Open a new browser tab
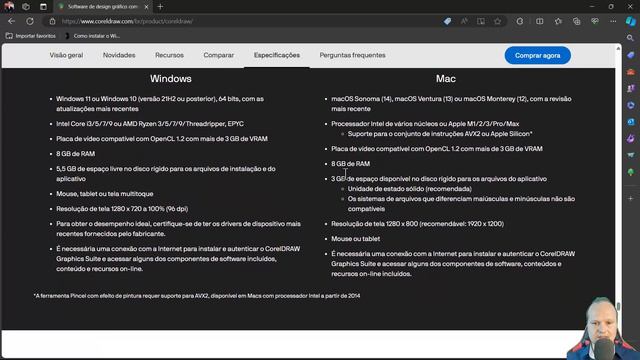 (x=160, y=7)
